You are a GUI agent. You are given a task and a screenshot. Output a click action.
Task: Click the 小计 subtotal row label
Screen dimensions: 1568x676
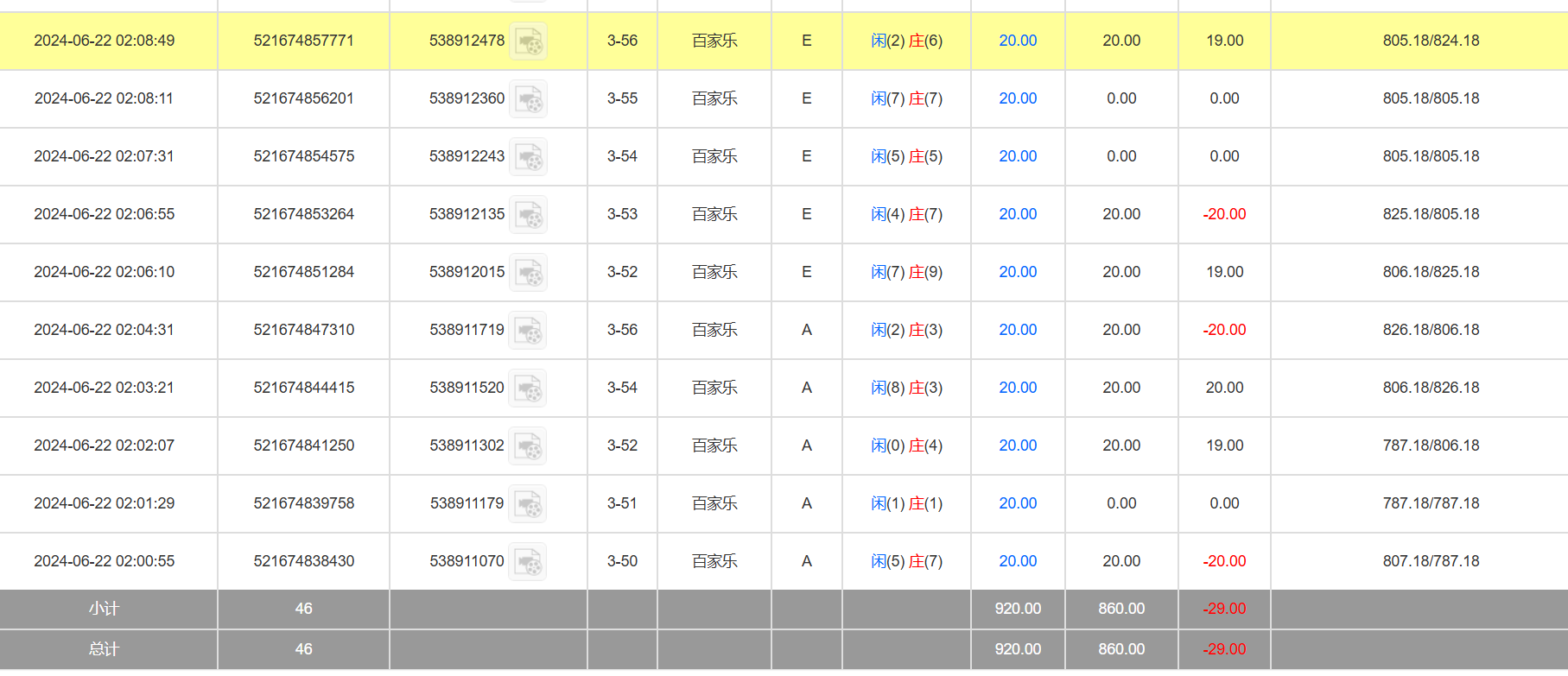104,609
